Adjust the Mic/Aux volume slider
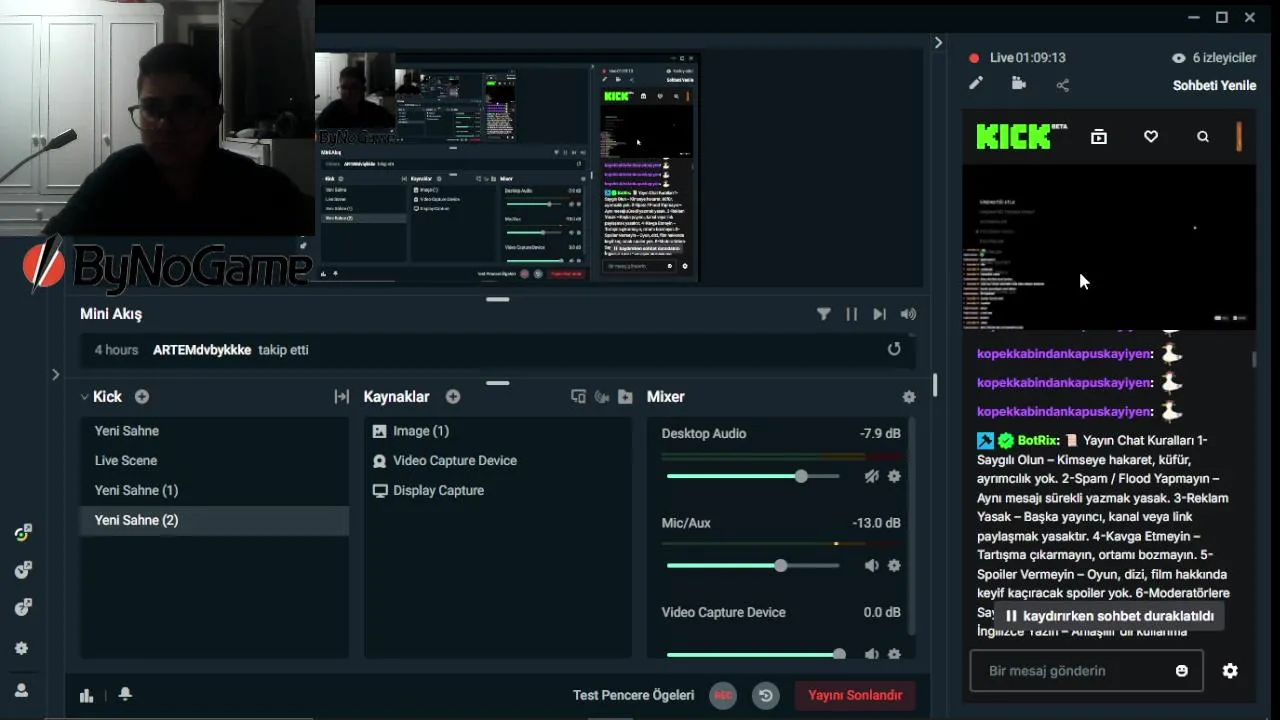Viewport: 1280px width, 720px height. pyautogui.click(x=753, y=565)
